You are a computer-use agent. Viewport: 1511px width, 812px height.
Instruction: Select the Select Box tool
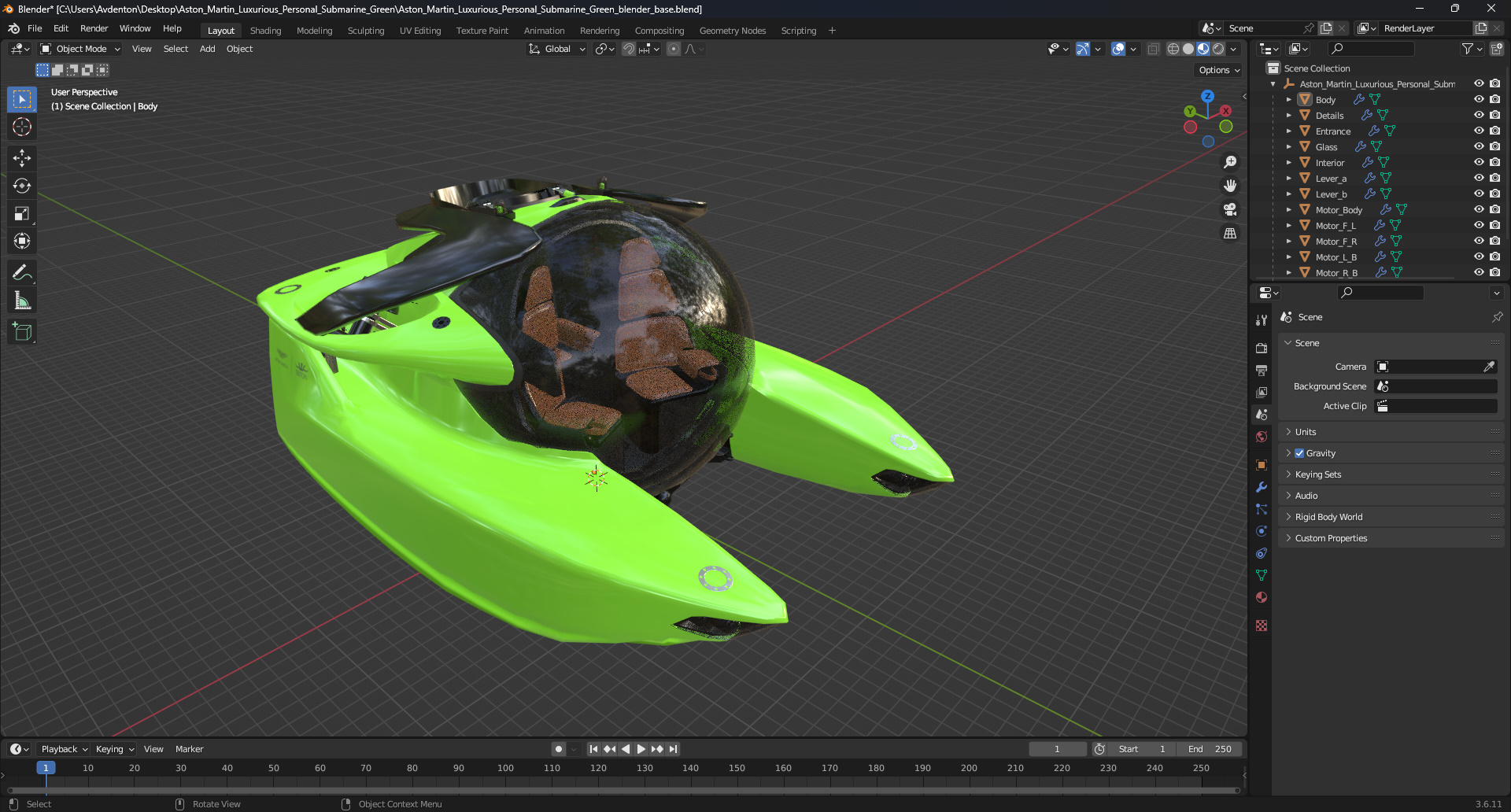[22, 99]
